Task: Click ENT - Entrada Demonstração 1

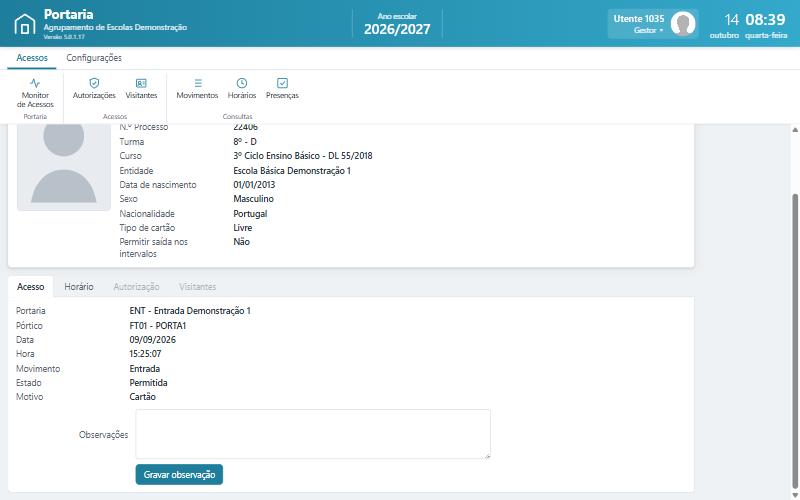Action: pos(190,311)
